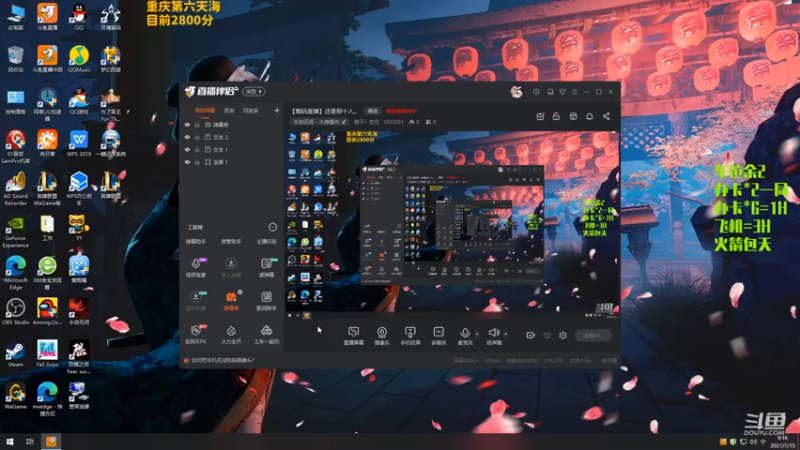Open the 全民乐PK tool
Image resolution: width=800 pixels, height=450 pixels.
[195, 334]
